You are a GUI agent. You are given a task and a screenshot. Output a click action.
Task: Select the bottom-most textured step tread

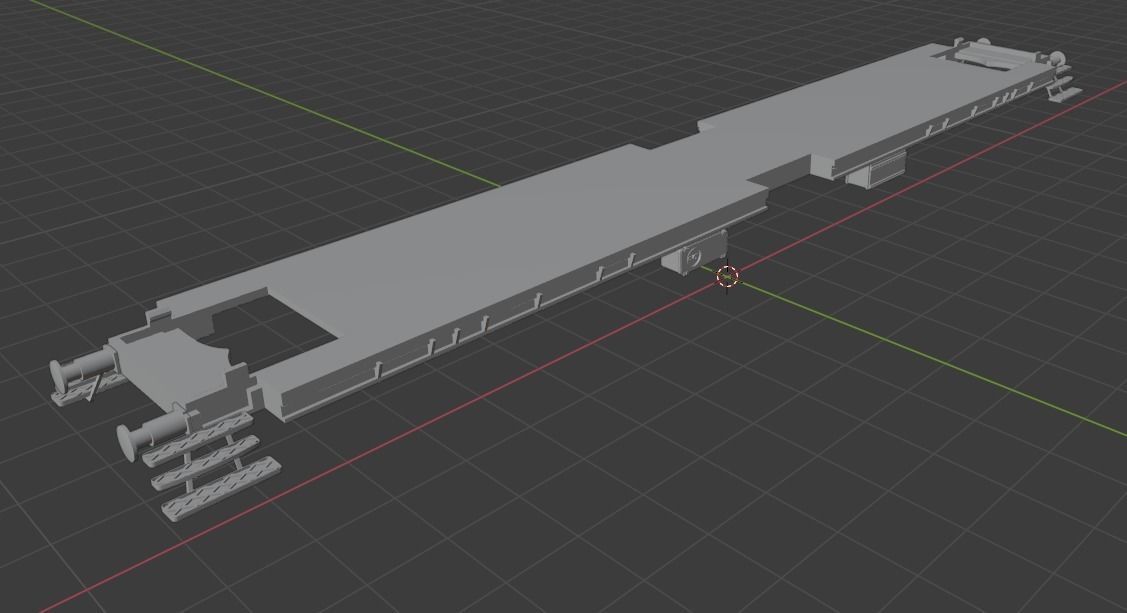click(x=221, y=490)
